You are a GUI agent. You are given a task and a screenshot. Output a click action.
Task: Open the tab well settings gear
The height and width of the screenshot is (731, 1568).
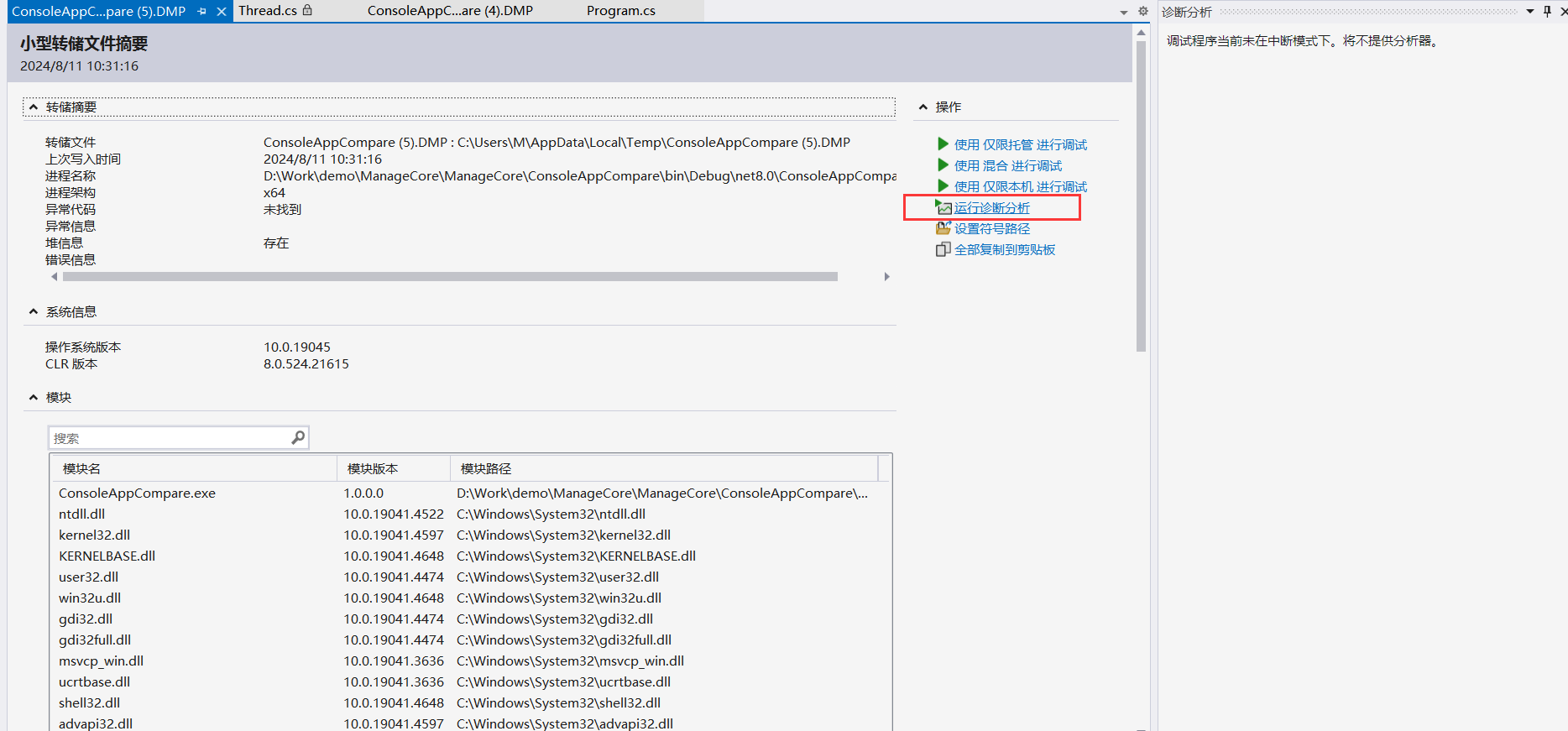click(1142, 12)
